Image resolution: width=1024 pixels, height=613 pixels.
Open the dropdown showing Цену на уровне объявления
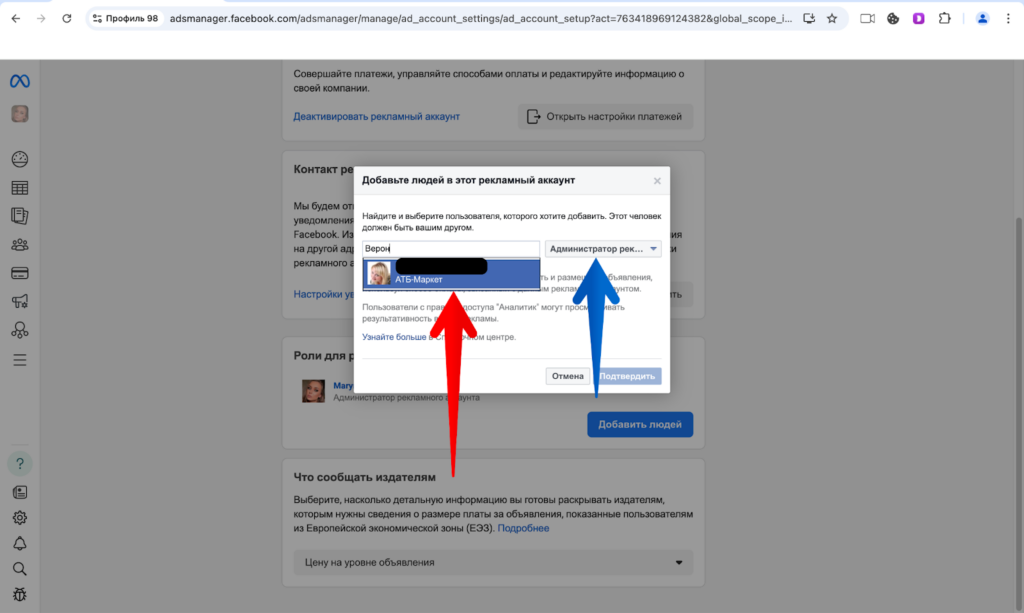coord(490,562)
